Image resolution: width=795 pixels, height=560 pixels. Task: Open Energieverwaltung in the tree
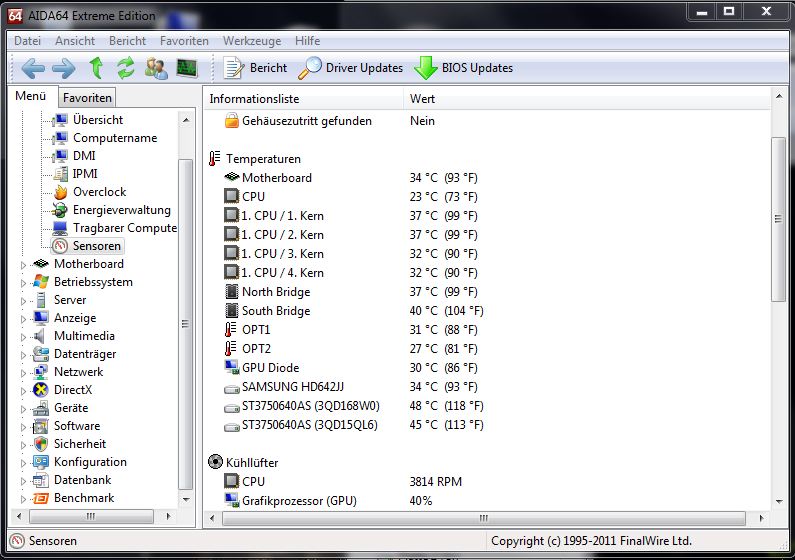pos(122,210)
